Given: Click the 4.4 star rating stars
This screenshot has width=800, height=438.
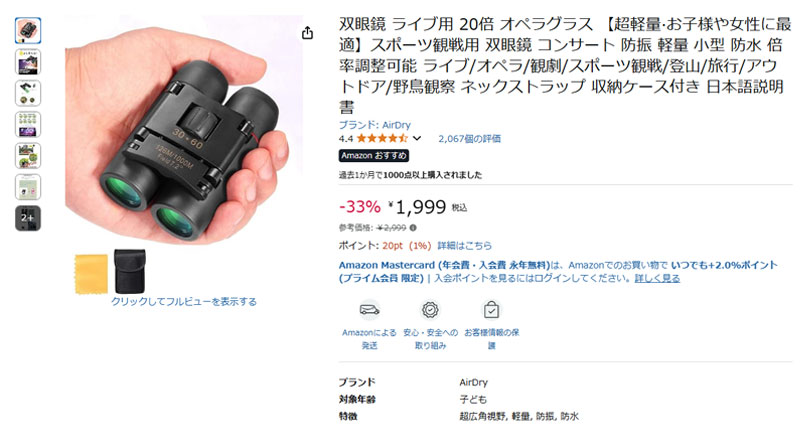Looking at the screenshot, I should coord(382,139).
